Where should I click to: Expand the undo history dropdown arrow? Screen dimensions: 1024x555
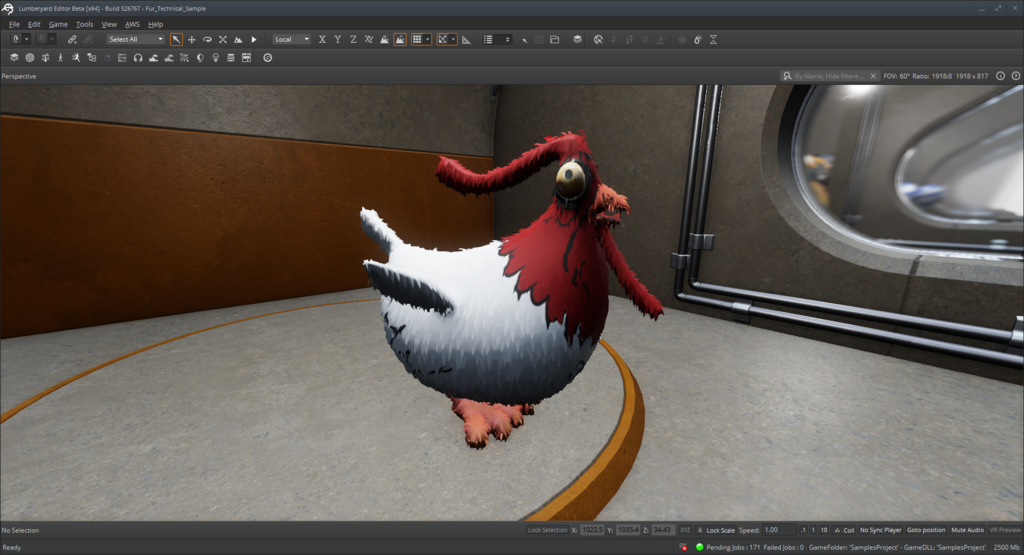(26, 39)
